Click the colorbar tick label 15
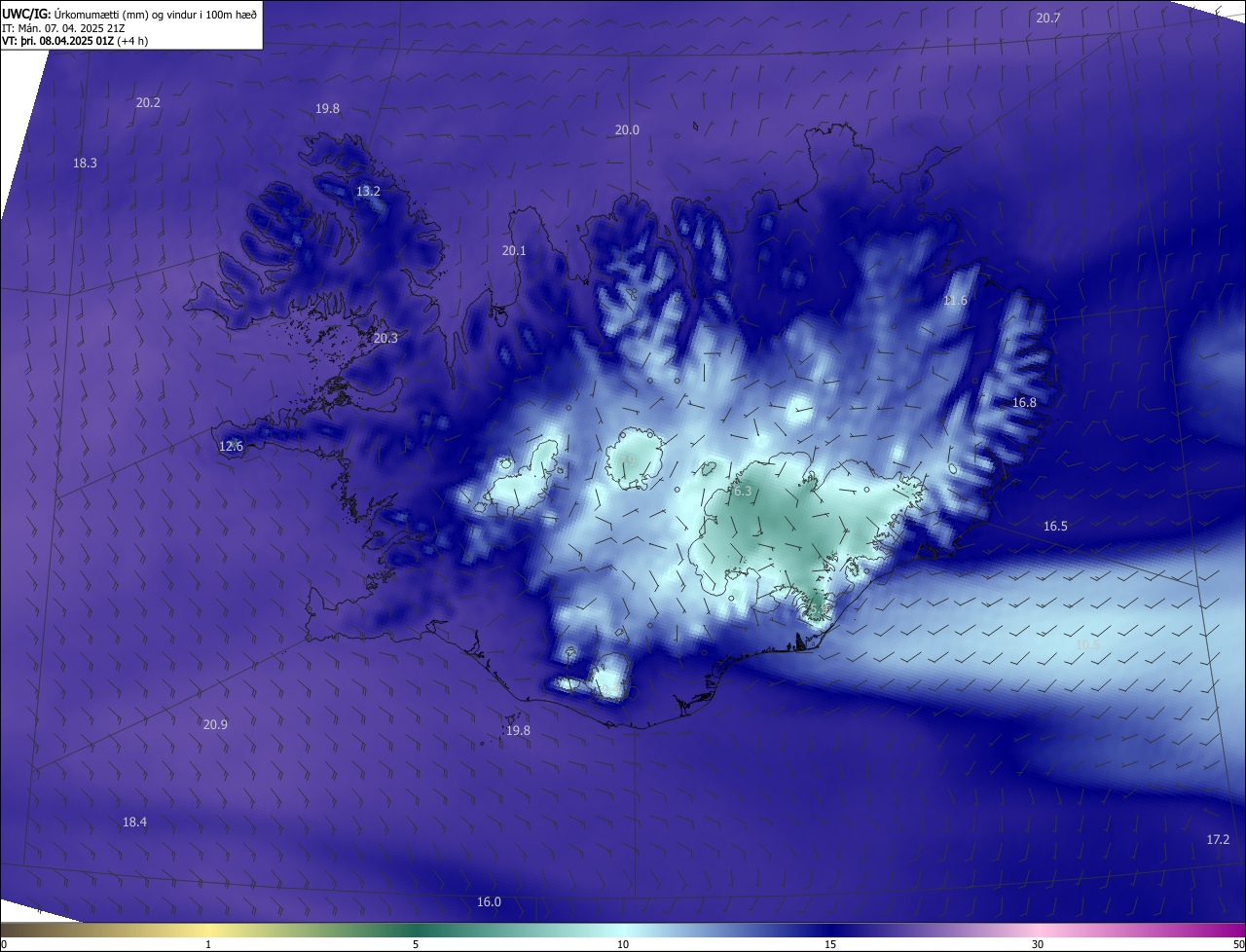 click(x=830, y=944)
